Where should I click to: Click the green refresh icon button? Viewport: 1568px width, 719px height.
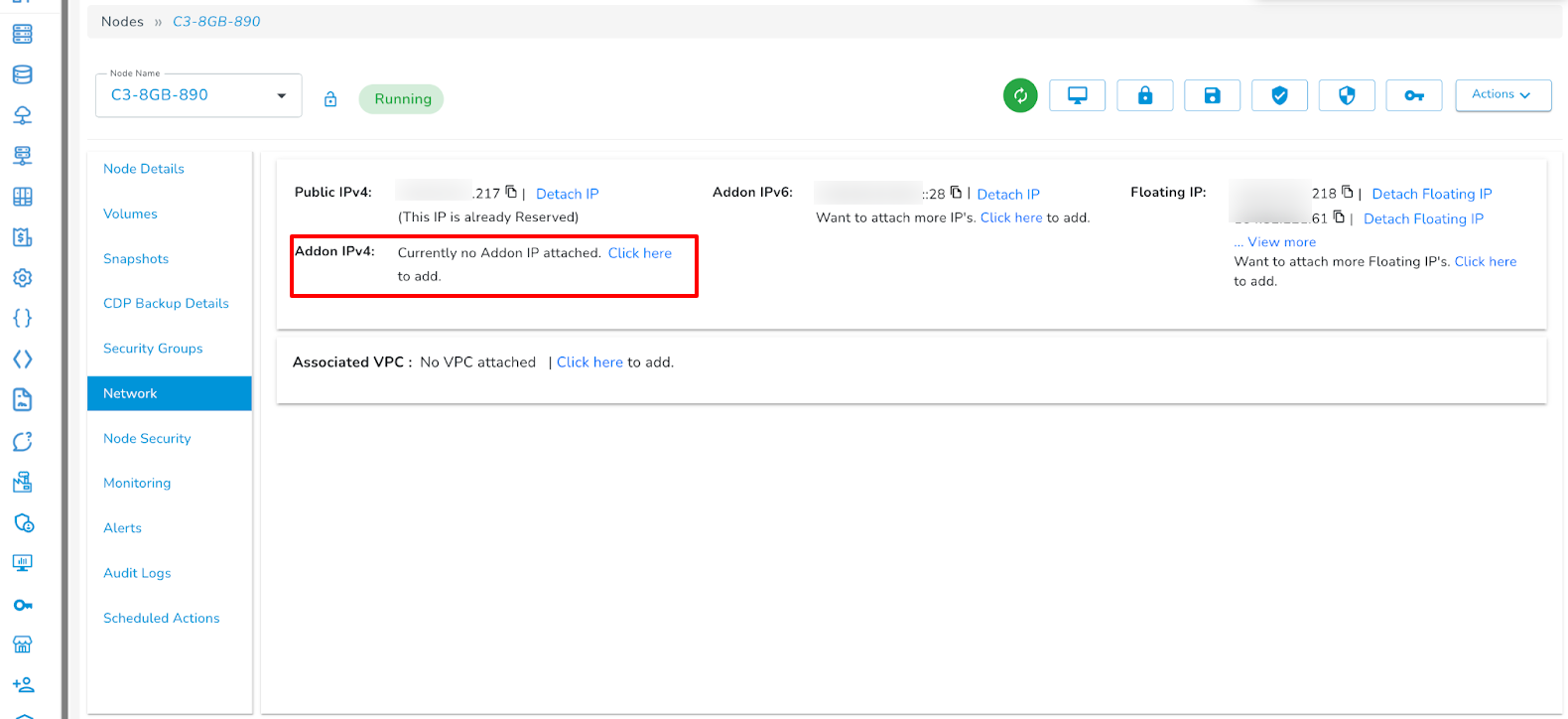[x=1020, y=95]
